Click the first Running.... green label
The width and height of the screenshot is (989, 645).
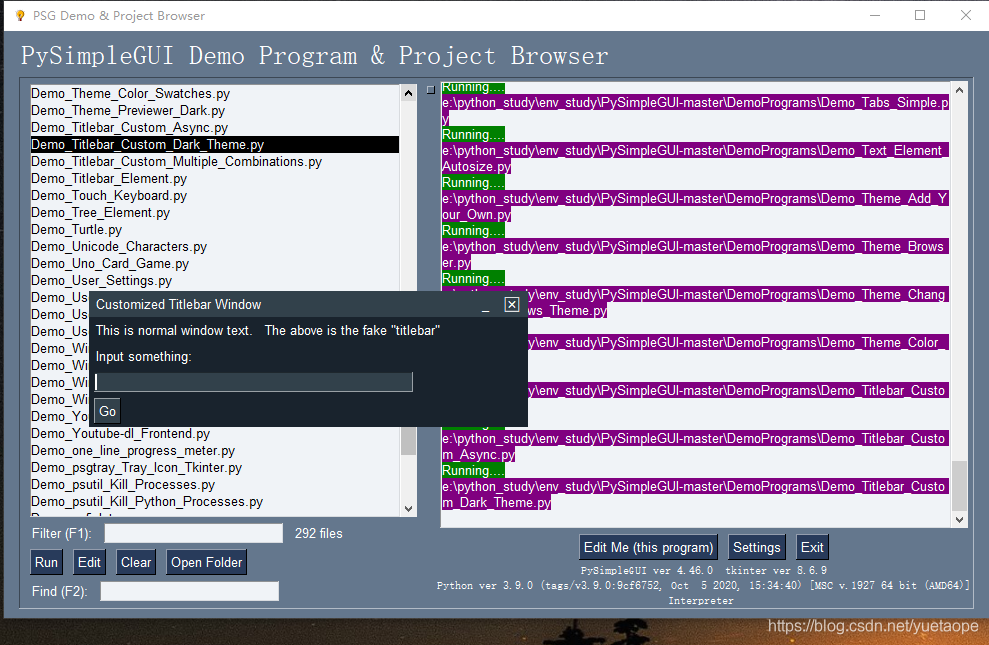point(473,88)
